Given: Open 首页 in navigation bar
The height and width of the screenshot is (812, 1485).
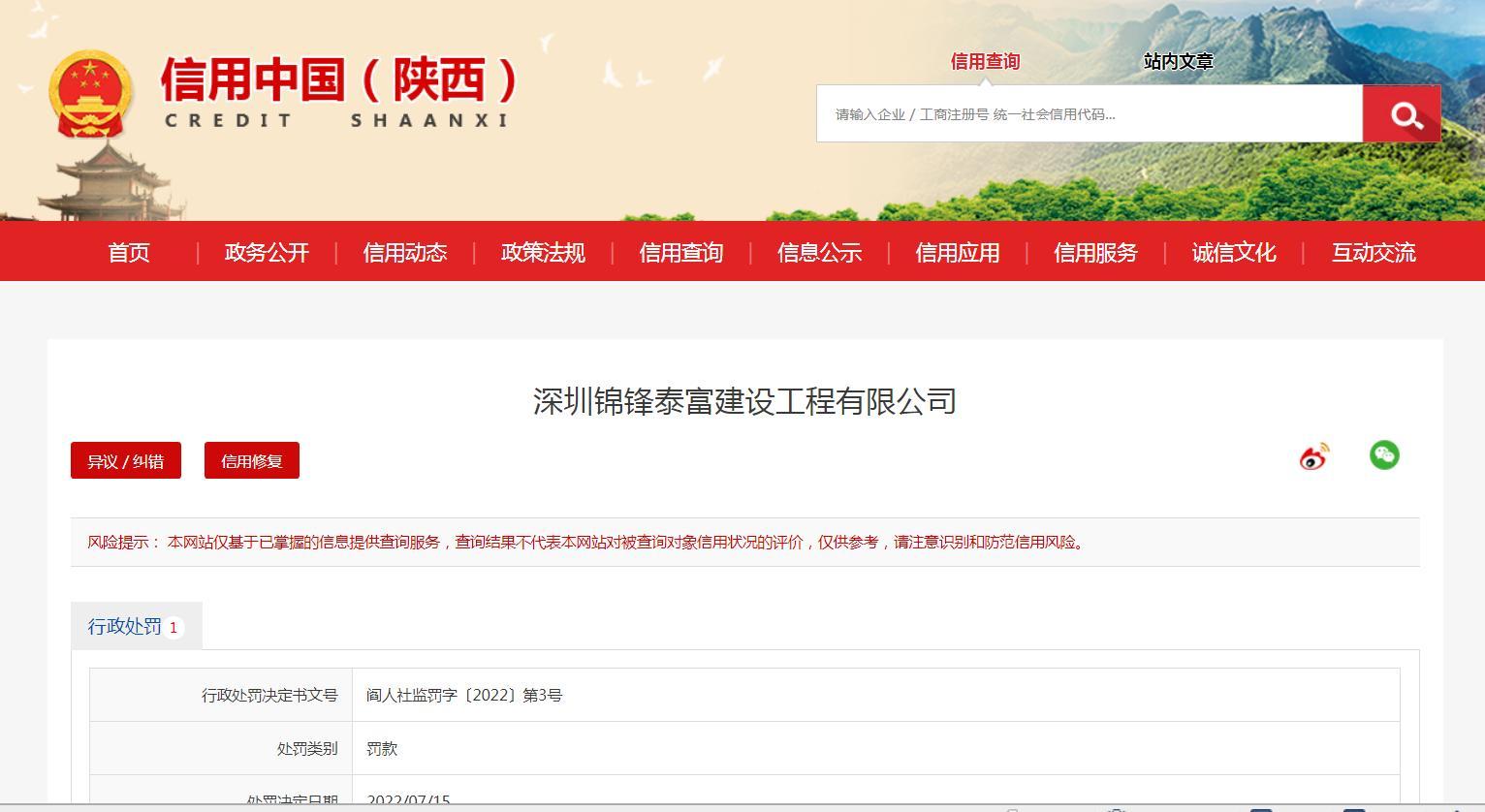Looking at the screenshot, I should point(129,253).
